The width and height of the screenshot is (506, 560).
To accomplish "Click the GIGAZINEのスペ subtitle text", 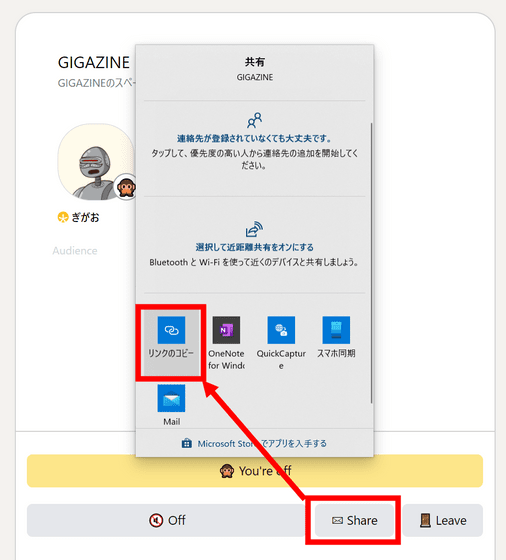I will point(96,83).
